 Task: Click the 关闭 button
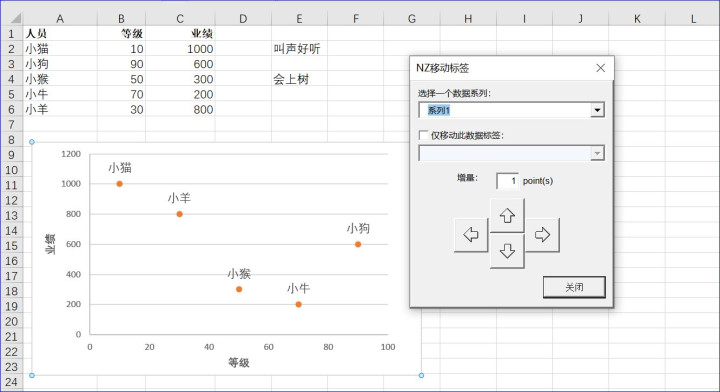(574, 287)
